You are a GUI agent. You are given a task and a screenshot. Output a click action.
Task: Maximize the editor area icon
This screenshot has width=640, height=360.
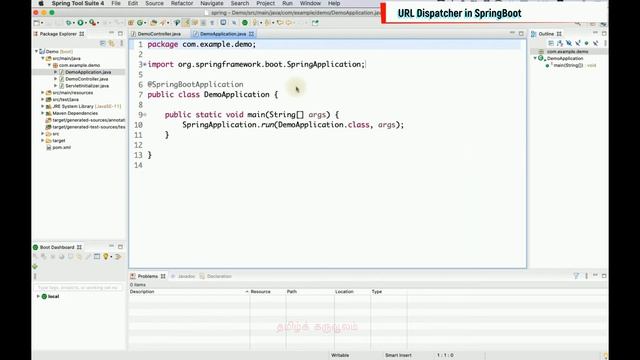(x=521, y=33)
